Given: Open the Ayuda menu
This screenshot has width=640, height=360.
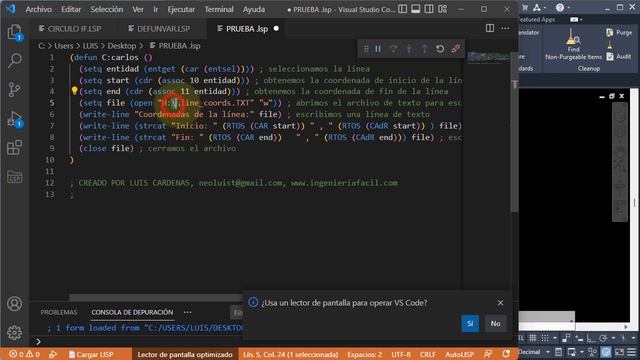Looking at the screenshot, I should (254, 9).
